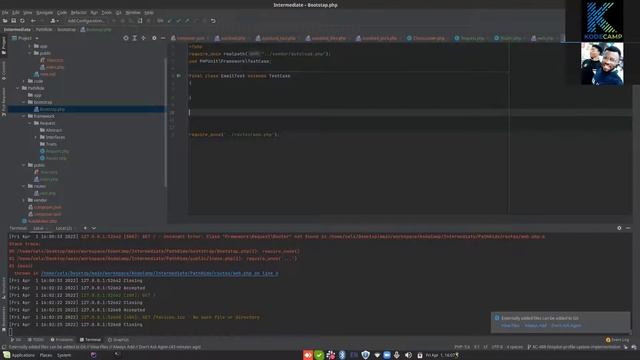Toggle the Commit tool window side tab

click(4, 70)
